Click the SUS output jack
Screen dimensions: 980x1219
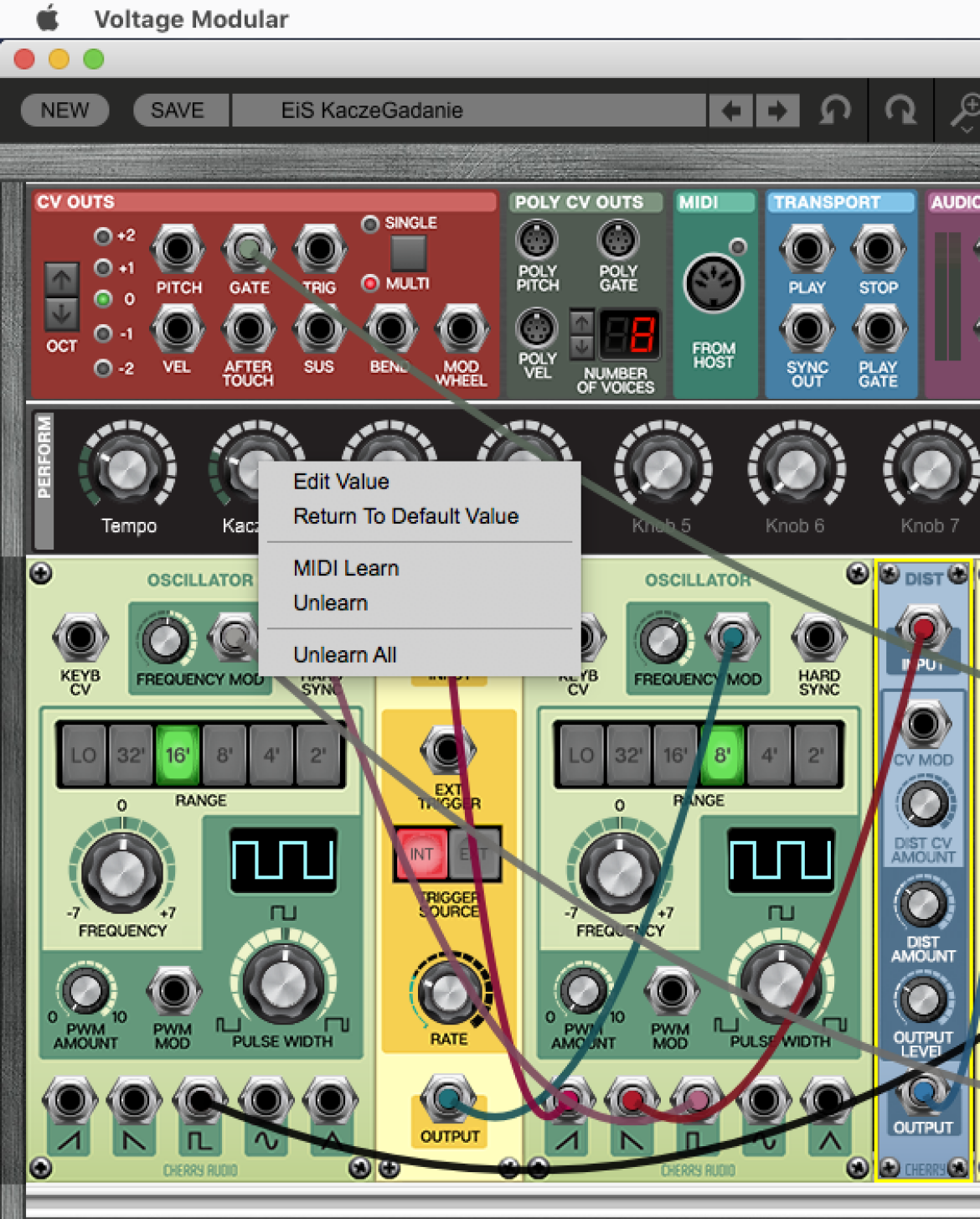pos(319,328)
